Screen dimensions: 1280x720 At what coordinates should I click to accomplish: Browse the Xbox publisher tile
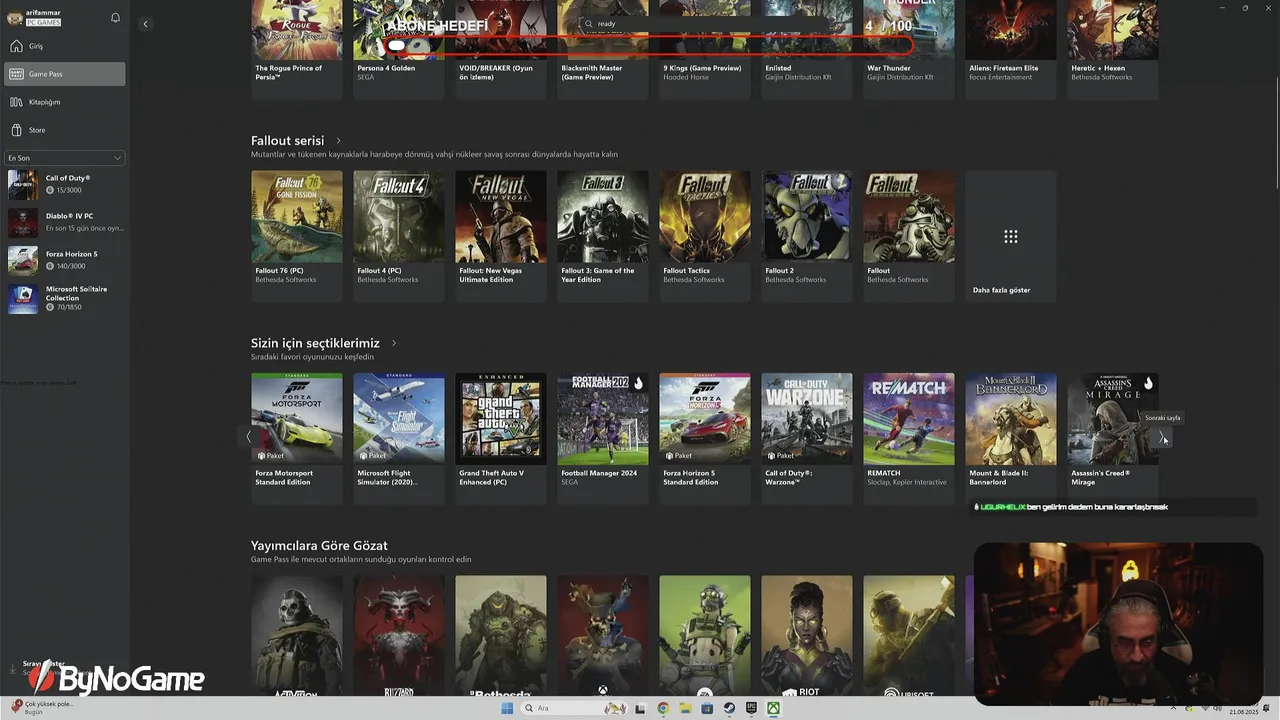[602, 636]
